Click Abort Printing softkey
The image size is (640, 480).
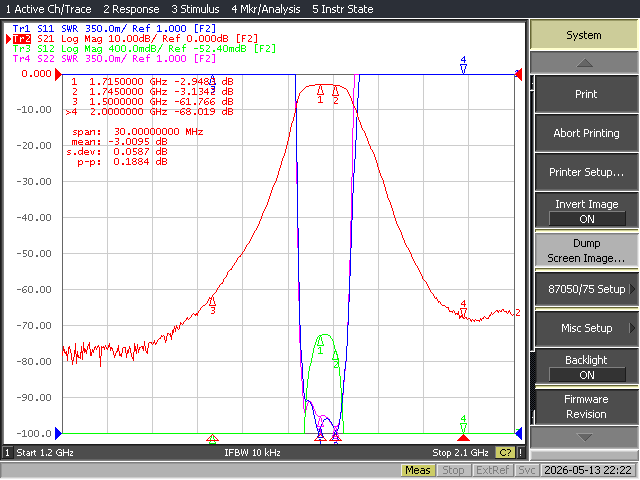click(x=586, y=133)
